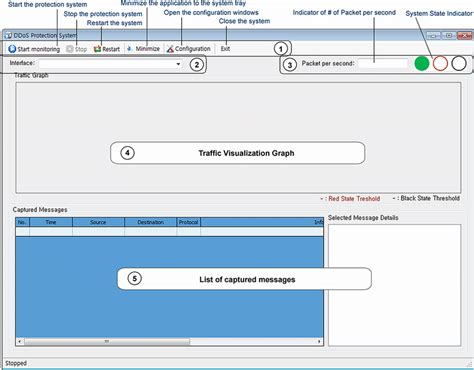Click the Traffic Graph group label
The width and height of the screenshot is (474, 370).
[31, 75]
